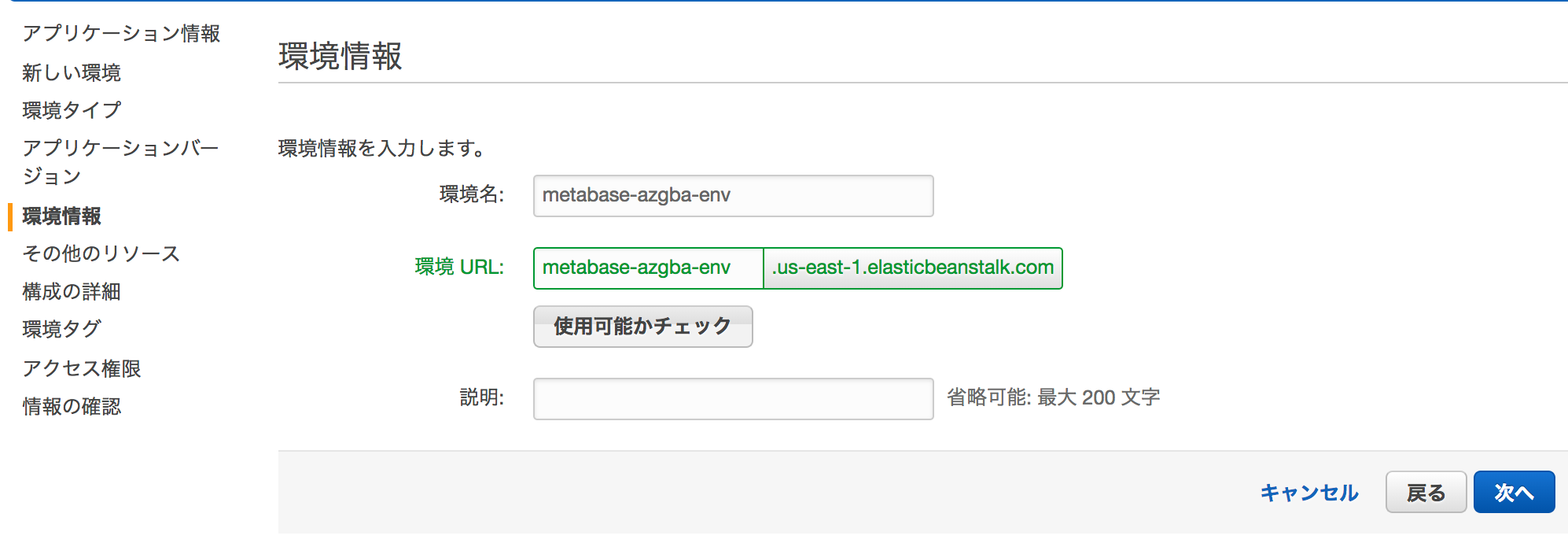
Task: Focus the 環境名 text field
Action: click(733, 196)
